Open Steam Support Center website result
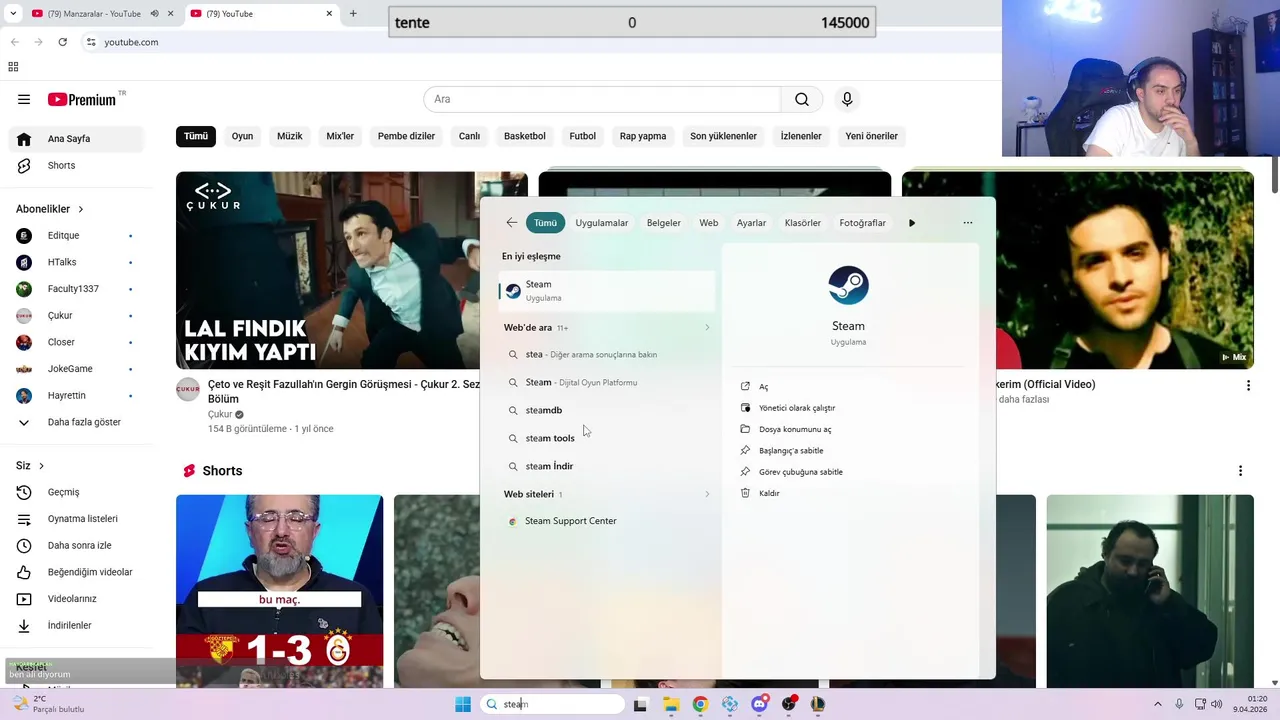This screenshot has height=720, width=1280. point(607,521)
